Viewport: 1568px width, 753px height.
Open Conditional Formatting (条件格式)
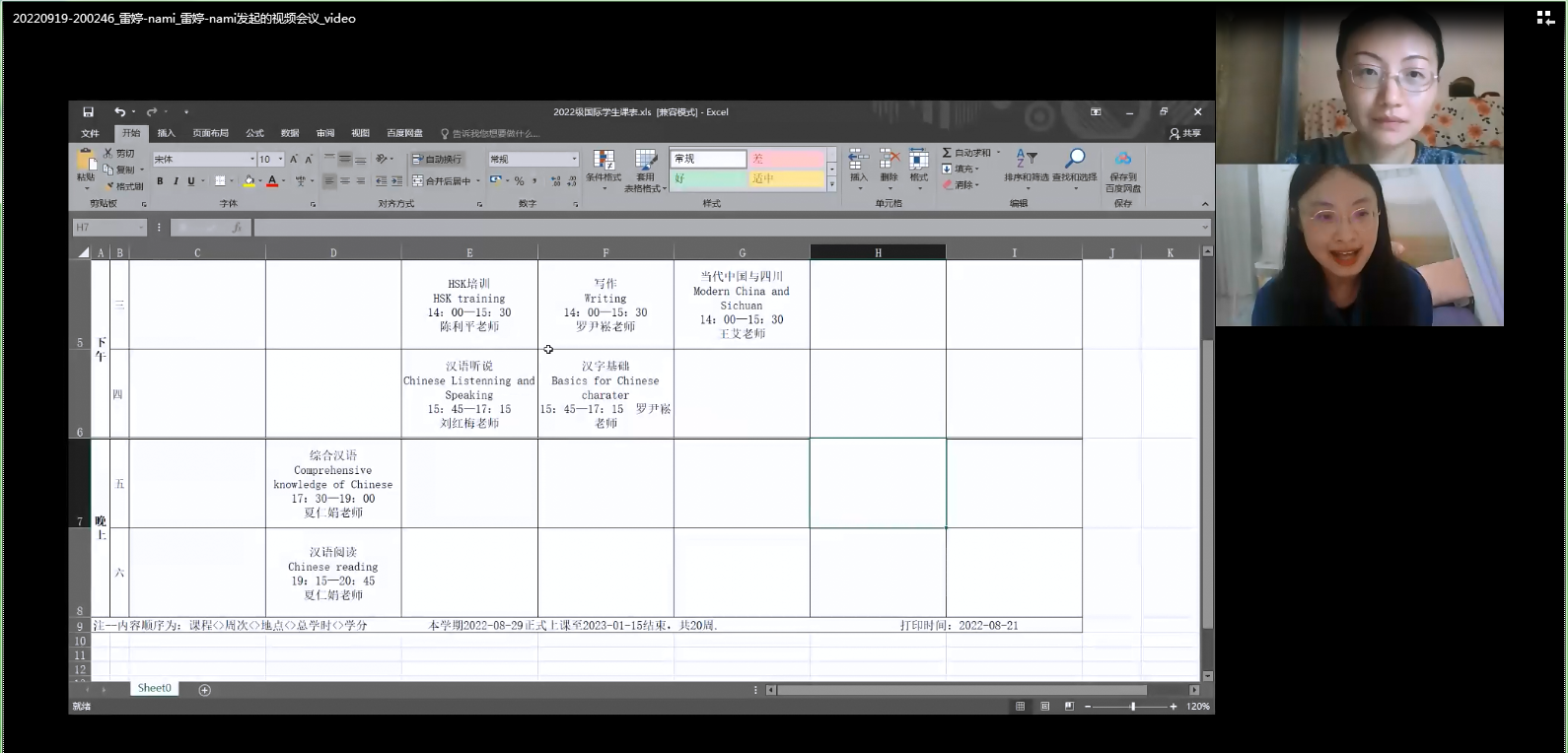click(604, 169)
